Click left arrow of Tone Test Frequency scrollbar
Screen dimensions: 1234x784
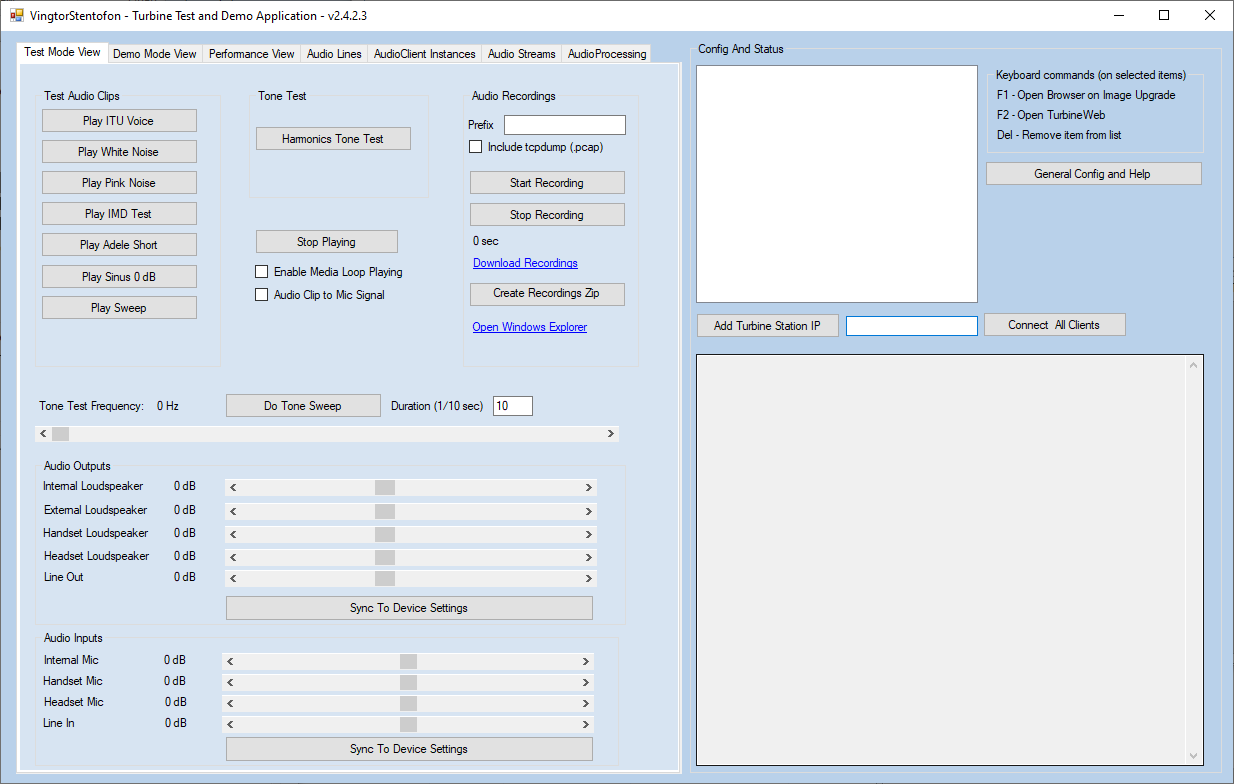pyautogui.click(x=43, y=434)
